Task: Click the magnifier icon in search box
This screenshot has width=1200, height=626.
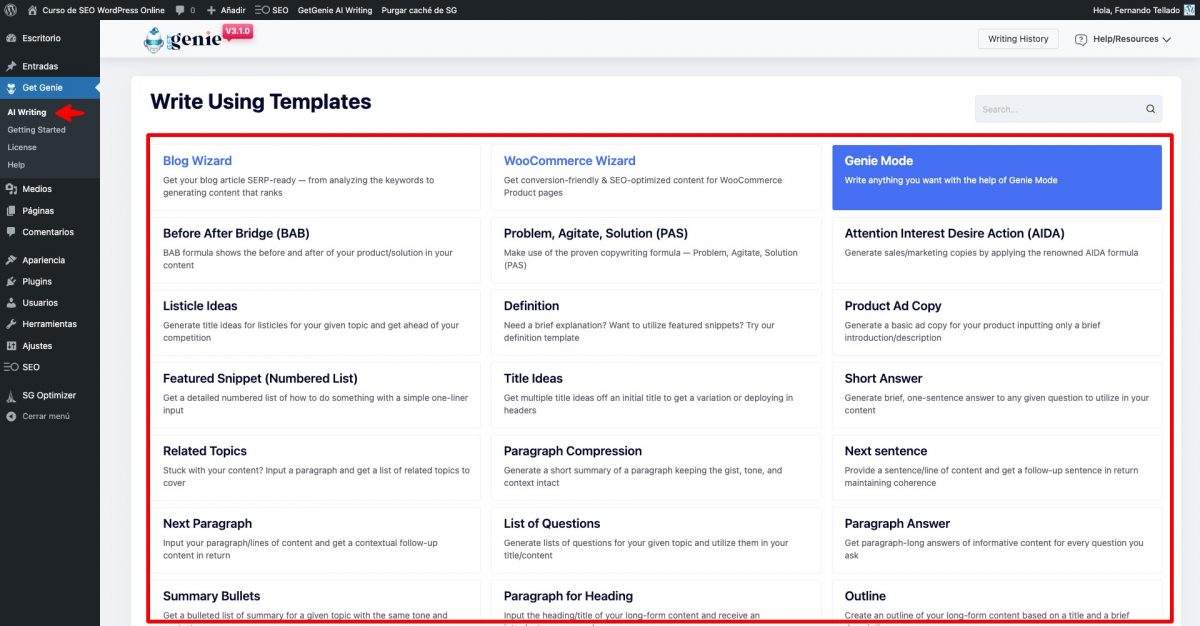Action: tap(1150, 109)
